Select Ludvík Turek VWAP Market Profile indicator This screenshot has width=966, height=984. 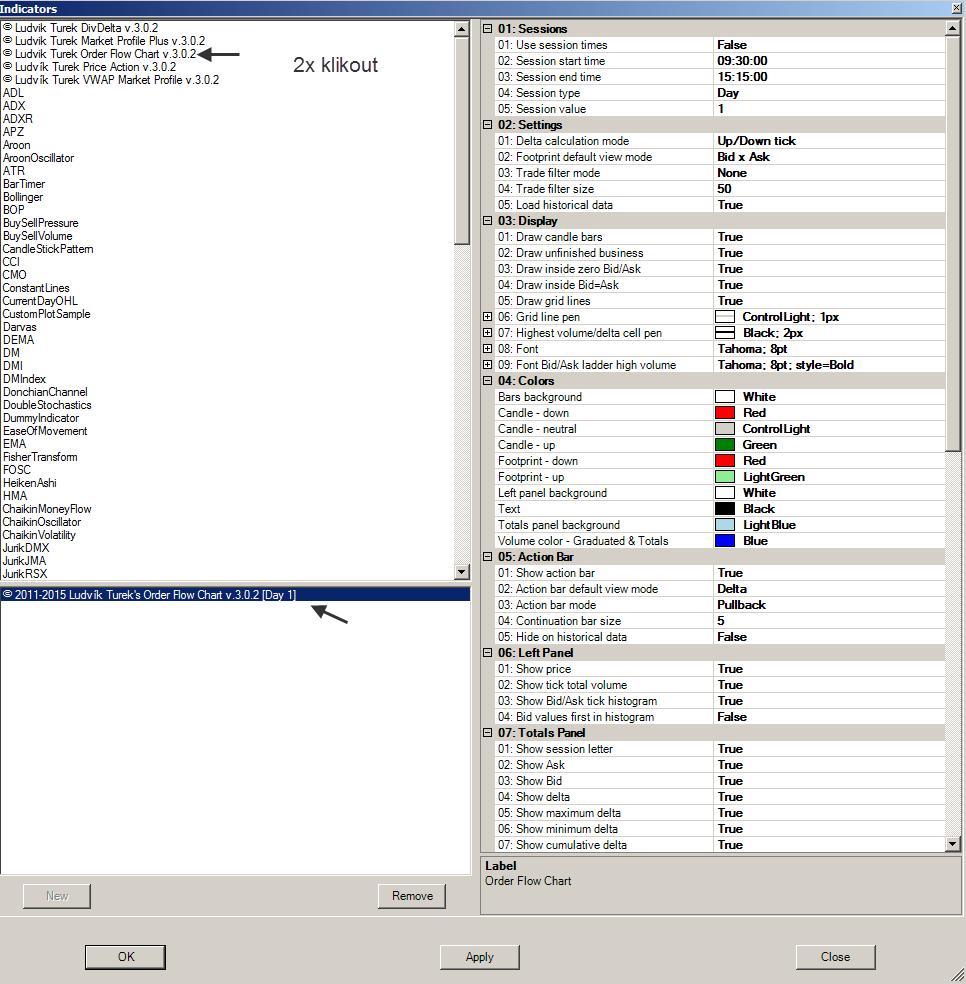111,80
